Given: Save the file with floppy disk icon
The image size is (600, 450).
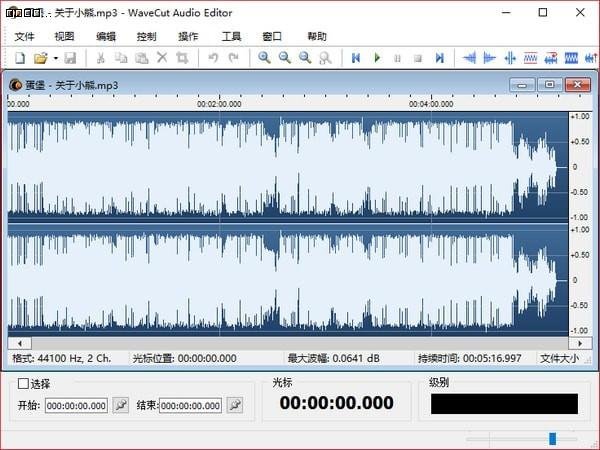Looking at the screenshot, I should coord(70,58).
